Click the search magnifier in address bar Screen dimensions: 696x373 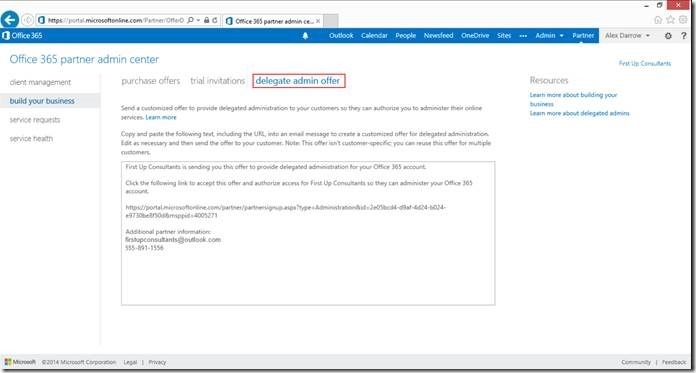coord(190,20)
